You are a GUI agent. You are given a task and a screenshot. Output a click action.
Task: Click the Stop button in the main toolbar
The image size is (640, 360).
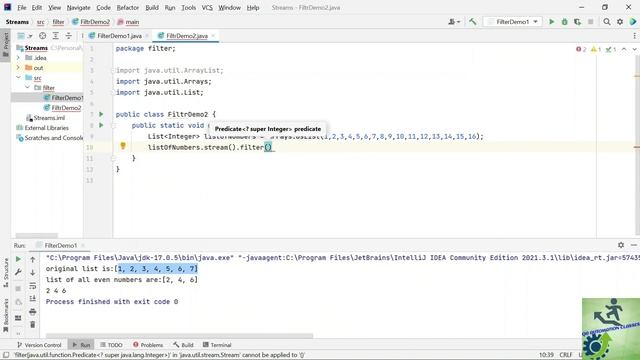590,22
